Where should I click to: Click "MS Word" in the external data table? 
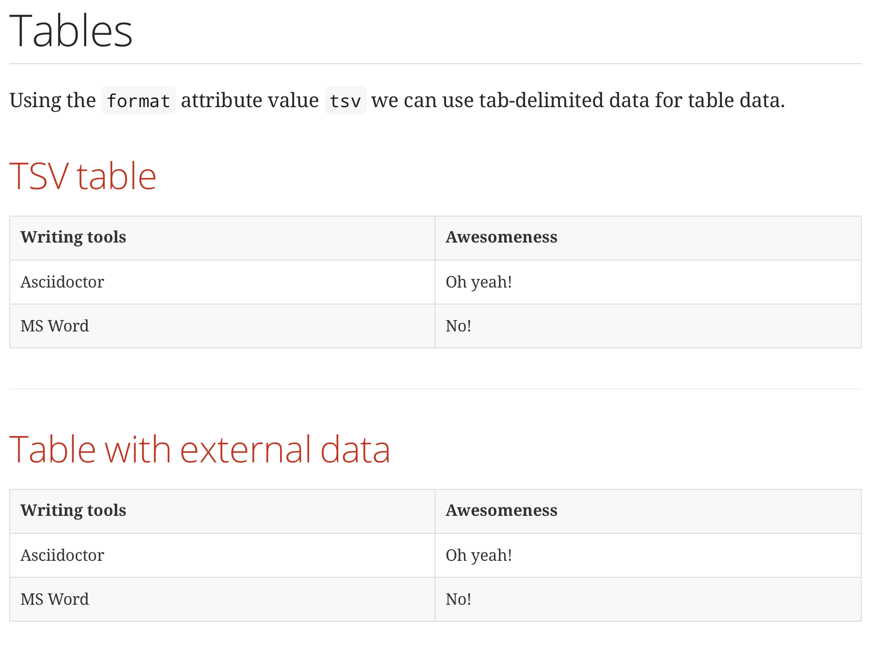55,599
